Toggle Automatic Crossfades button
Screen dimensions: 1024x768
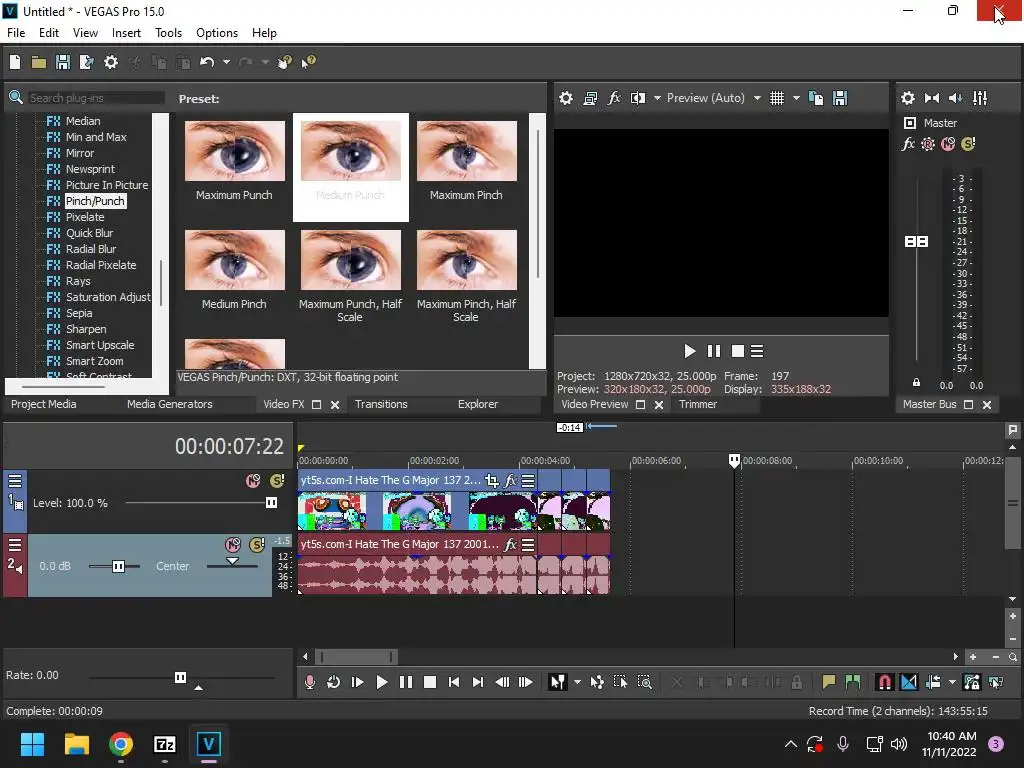908,682
